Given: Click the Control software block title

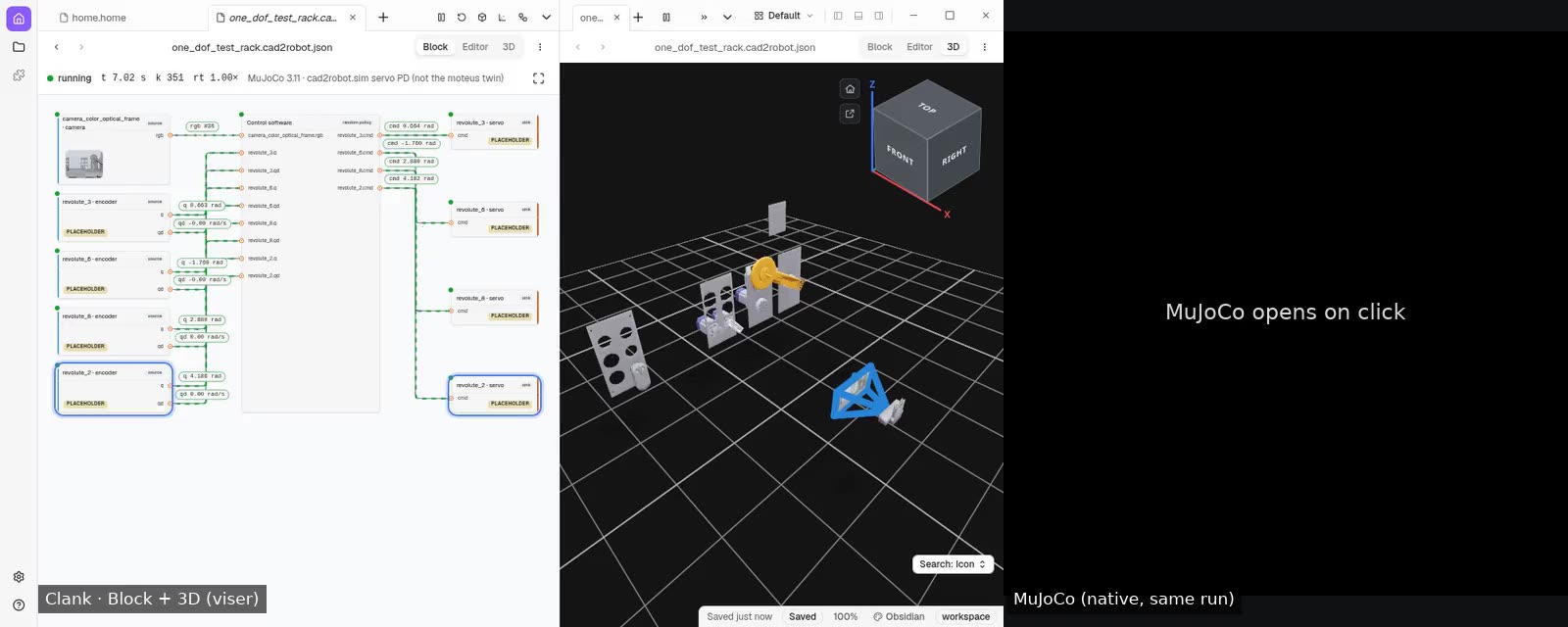Looking at the screenshot, I should [269, 123].
